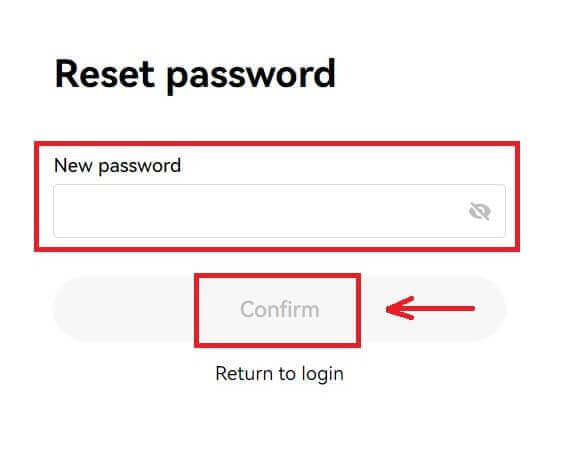The image size is (562, 462).
Task: Click the word "login" in the bottom link
Action: [x=323, y=375]
